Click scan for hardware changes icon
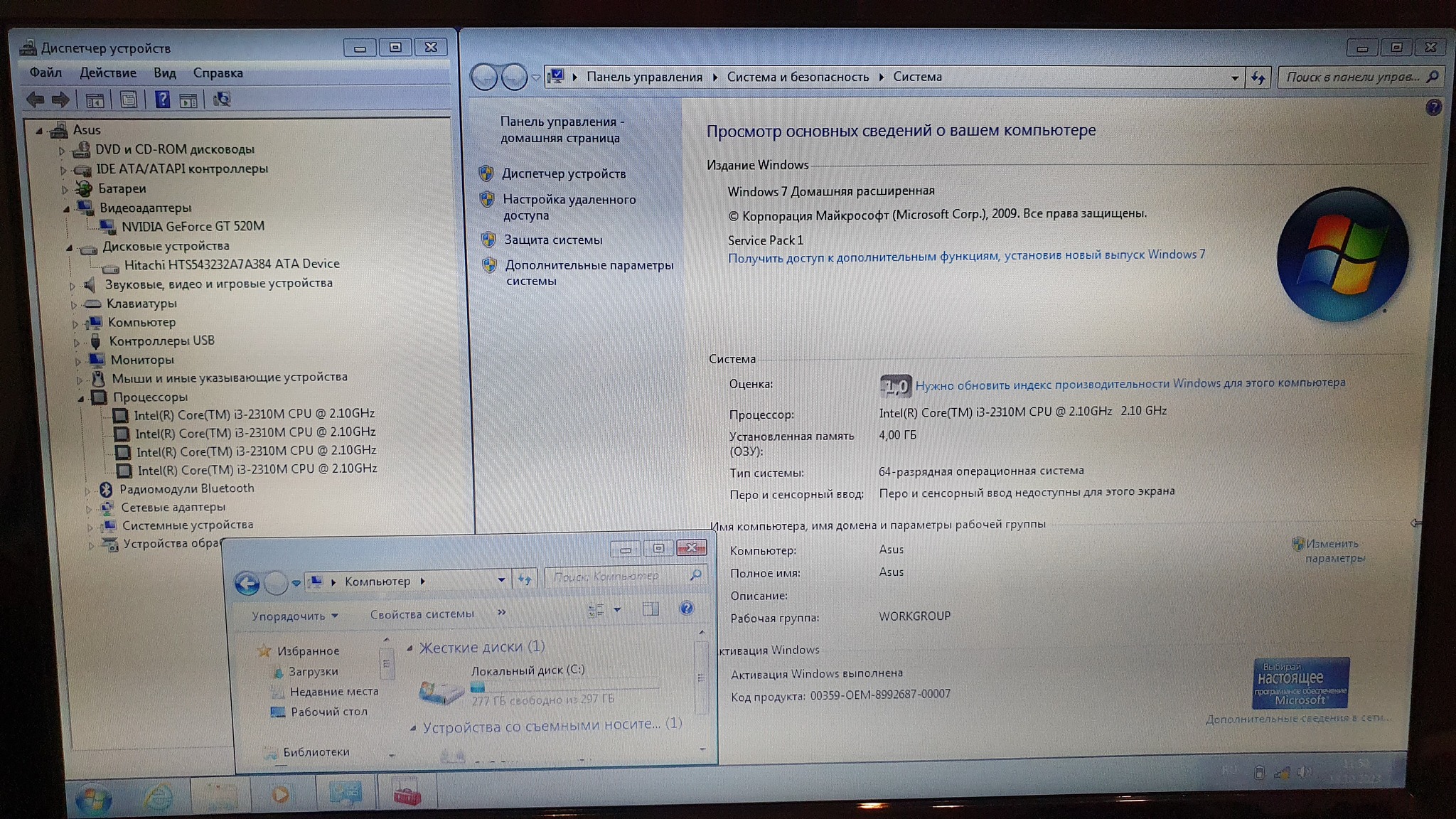 coord(222,100)
